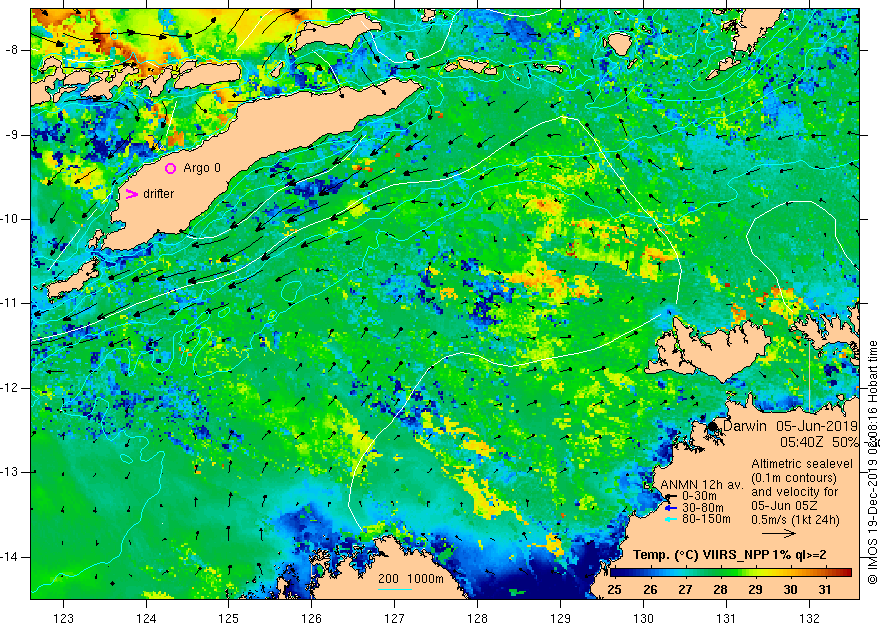This screenshot has height=630, width=880.
Task: Click the latitude label '-11'
Action: tap(10, 303)
